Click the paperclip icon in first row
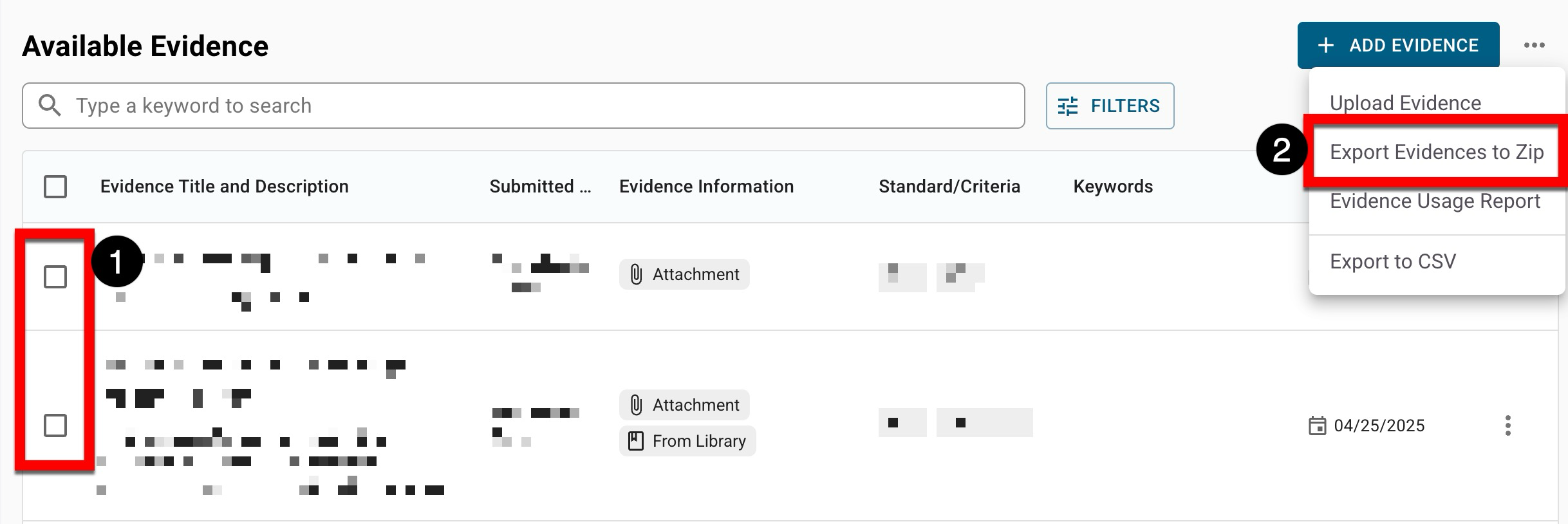1568x524 pixels. (636, 274)
